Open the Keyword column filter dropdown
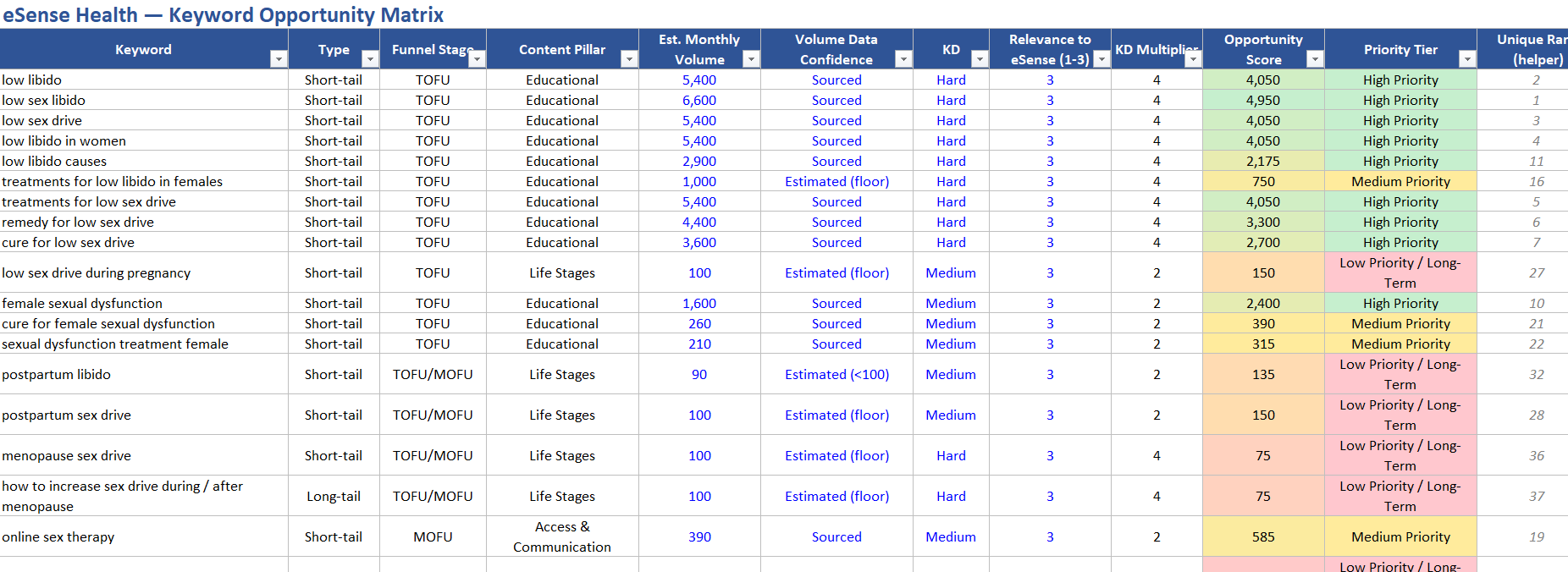Viewport: 1568px width, 572px height. click(x=278, y=59)
